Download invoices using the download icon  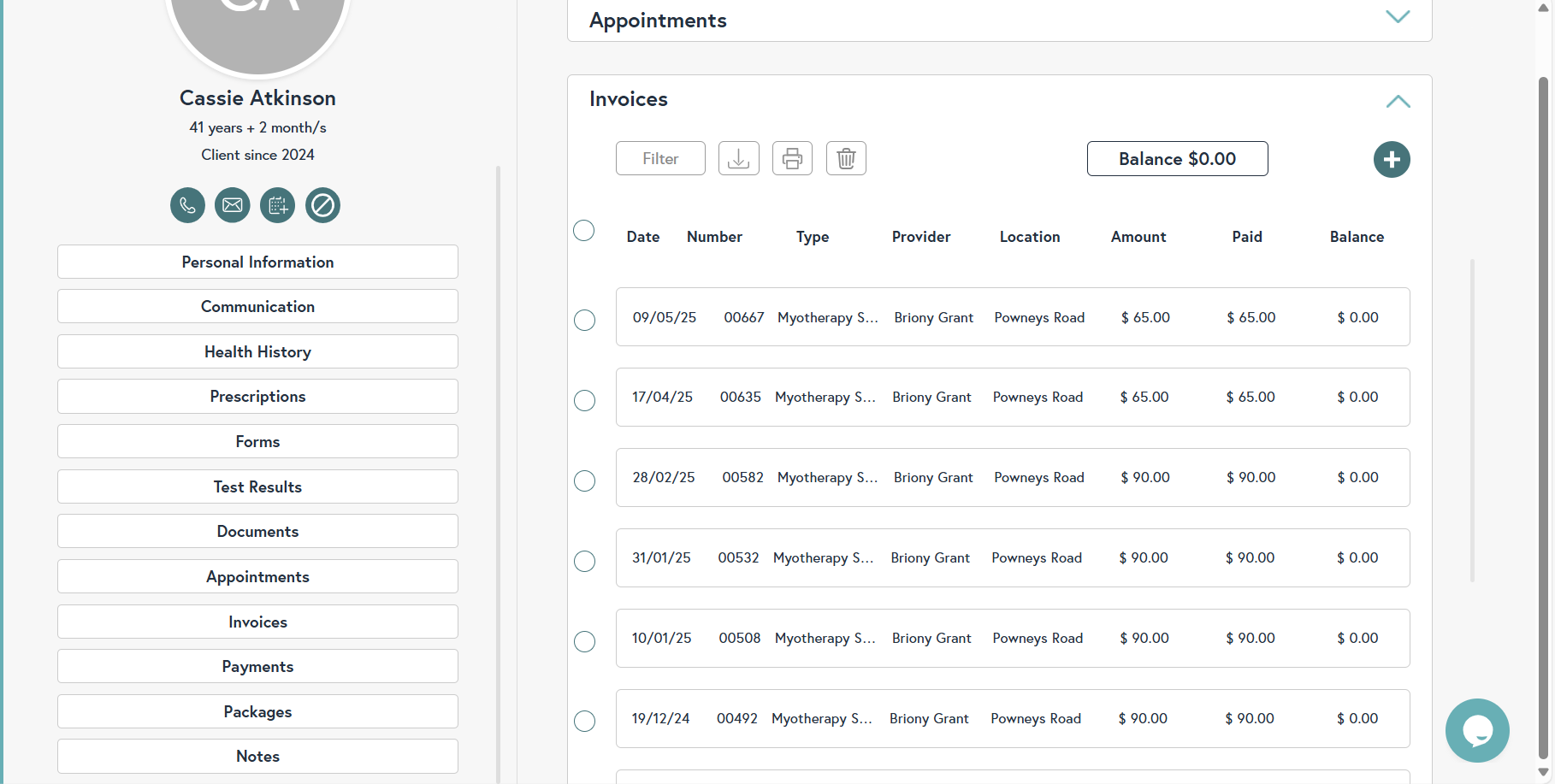pyautogui.click(x=738, y=158)
